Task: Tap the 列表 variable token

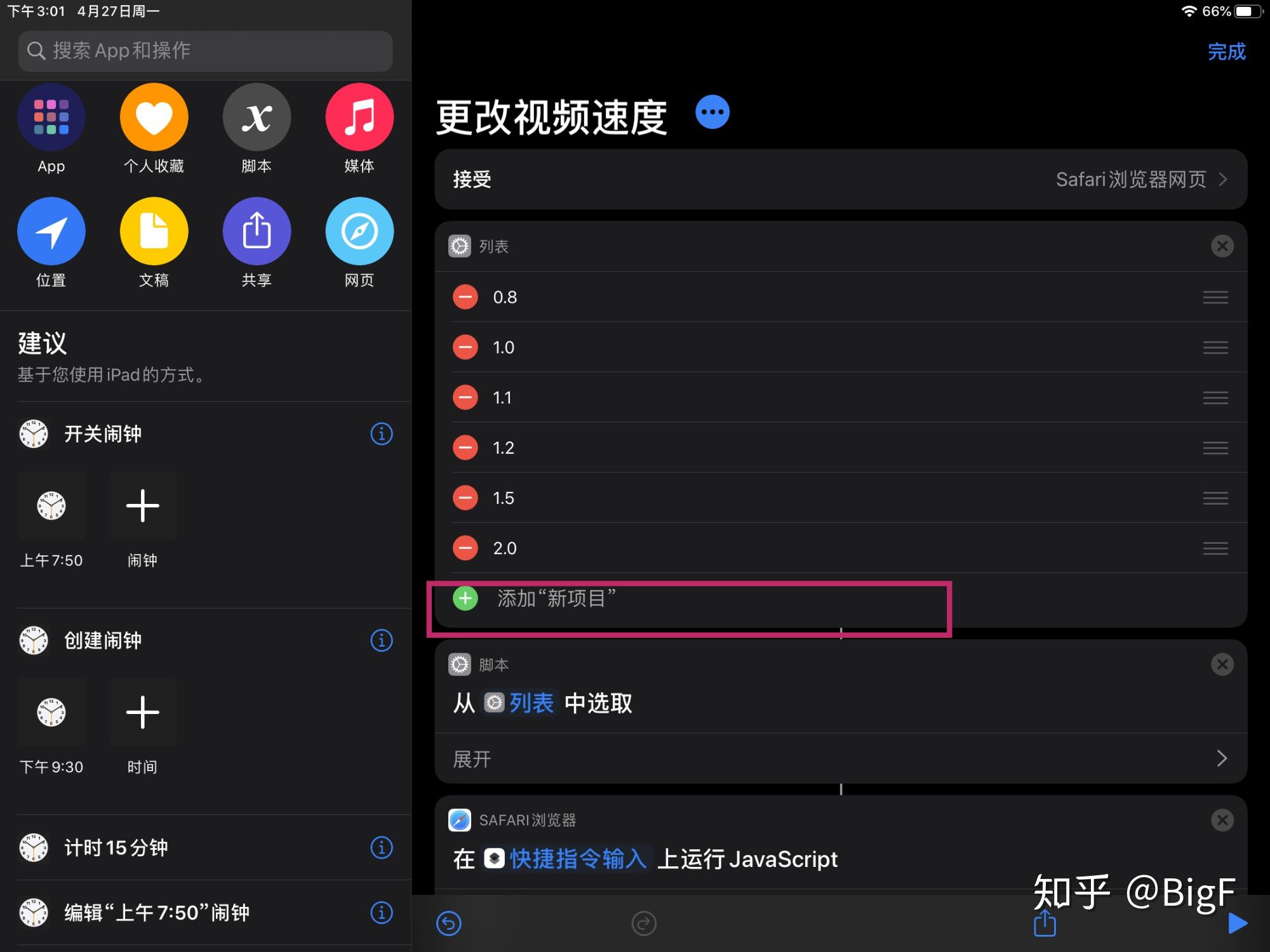Action: 519,703
